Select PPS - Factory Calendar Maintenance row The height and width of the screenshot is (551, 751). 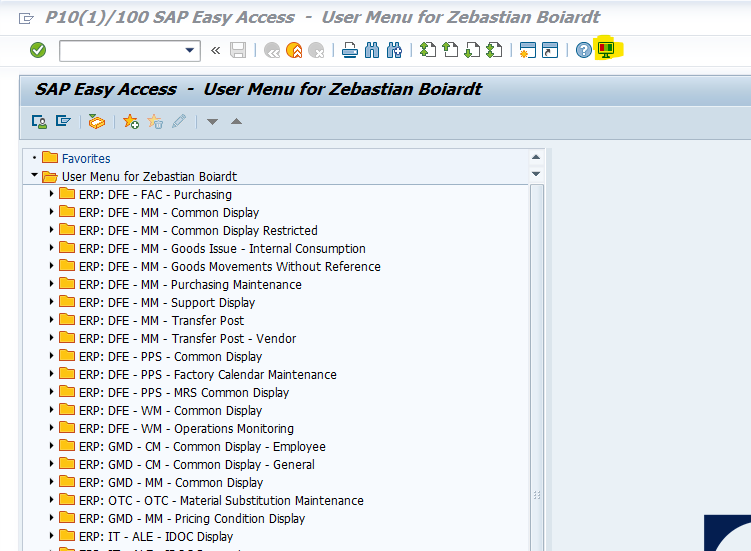pos(207,375)
